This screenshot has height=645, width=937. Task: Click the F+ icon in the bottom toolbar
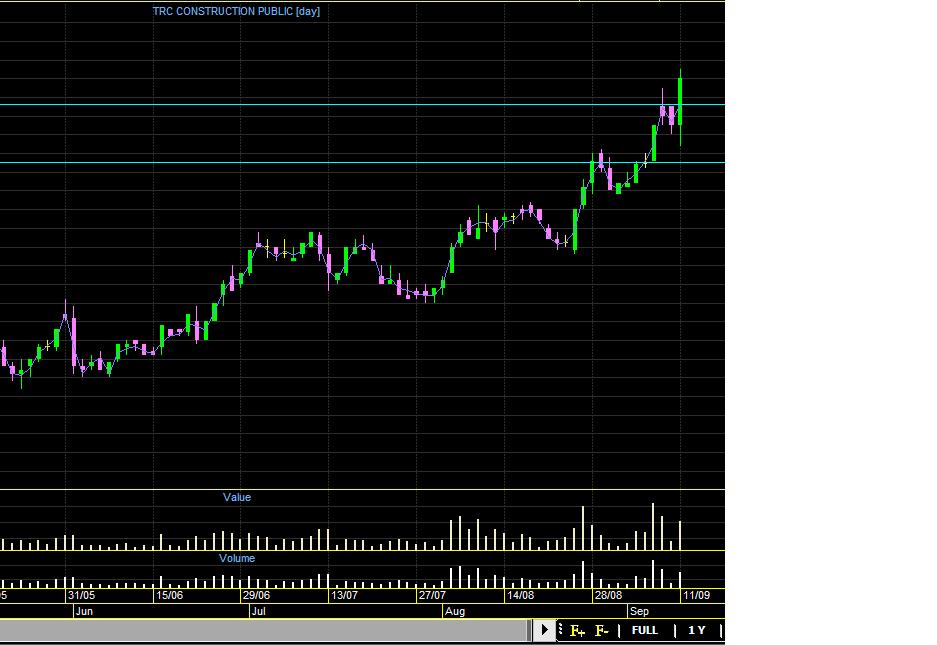(x=578, y=630)
